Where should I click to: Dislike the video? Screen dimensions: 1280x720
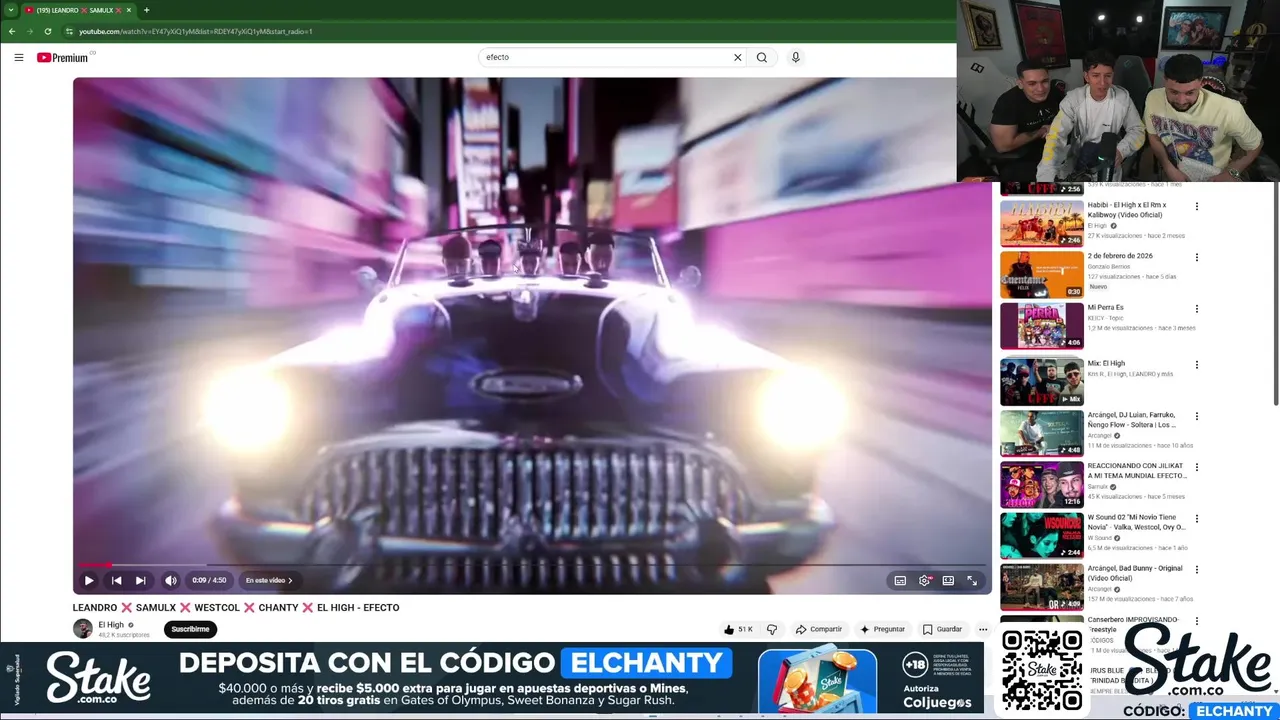771,629
